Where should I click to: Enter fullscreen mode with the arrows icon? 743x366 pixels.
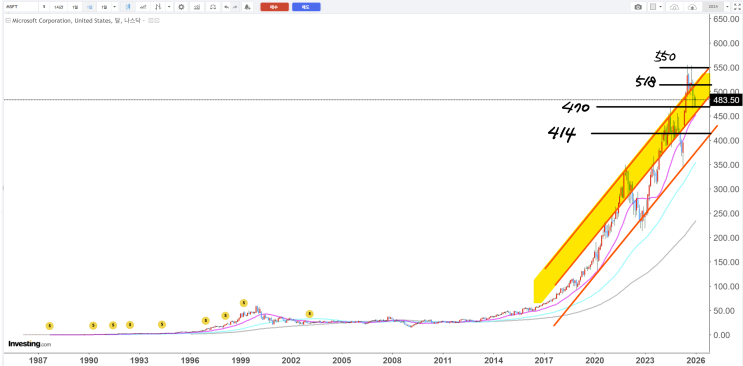point(737,7)
